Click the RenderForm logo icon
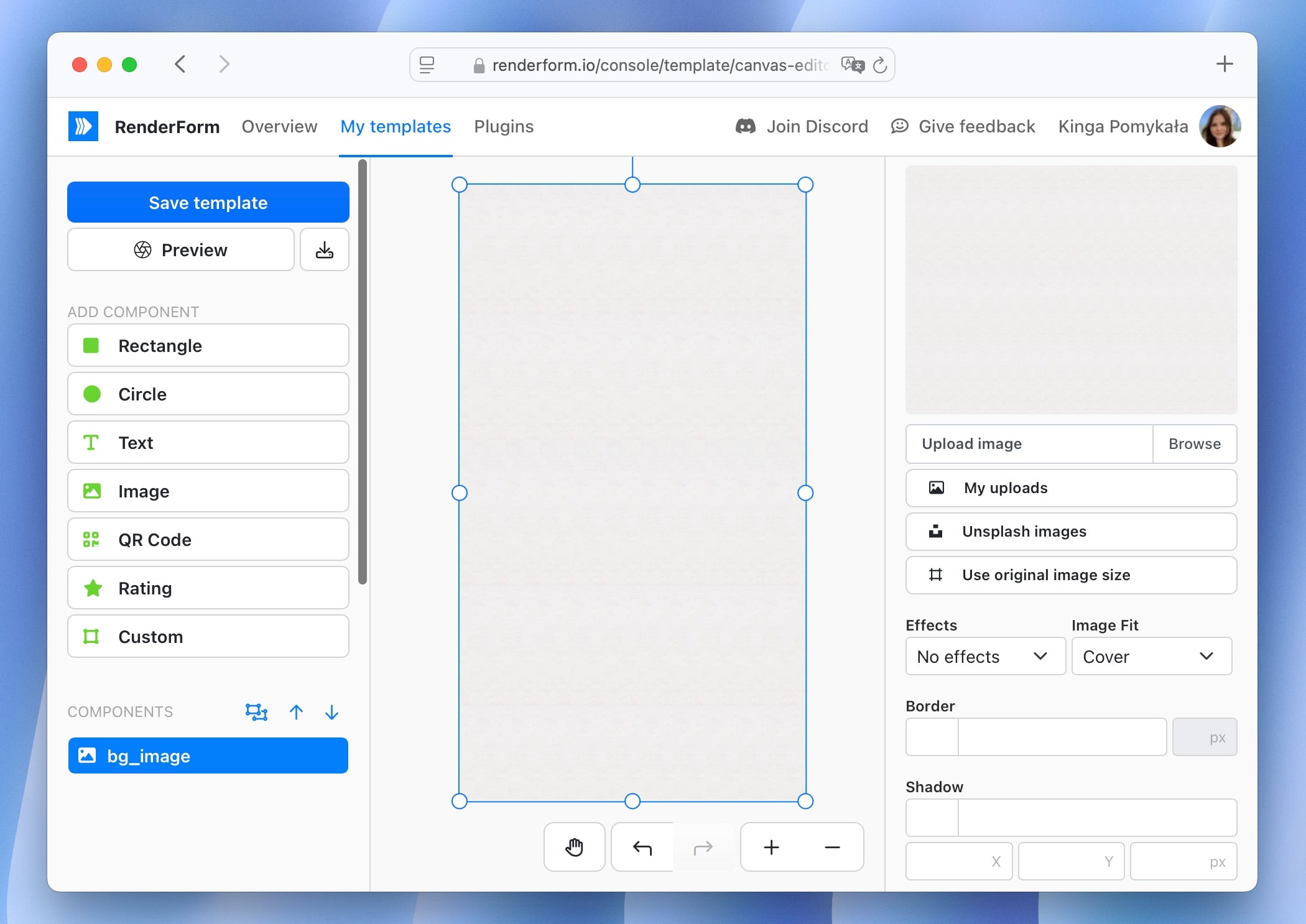This screenshot has height=924, width=1306. [83, 126]
